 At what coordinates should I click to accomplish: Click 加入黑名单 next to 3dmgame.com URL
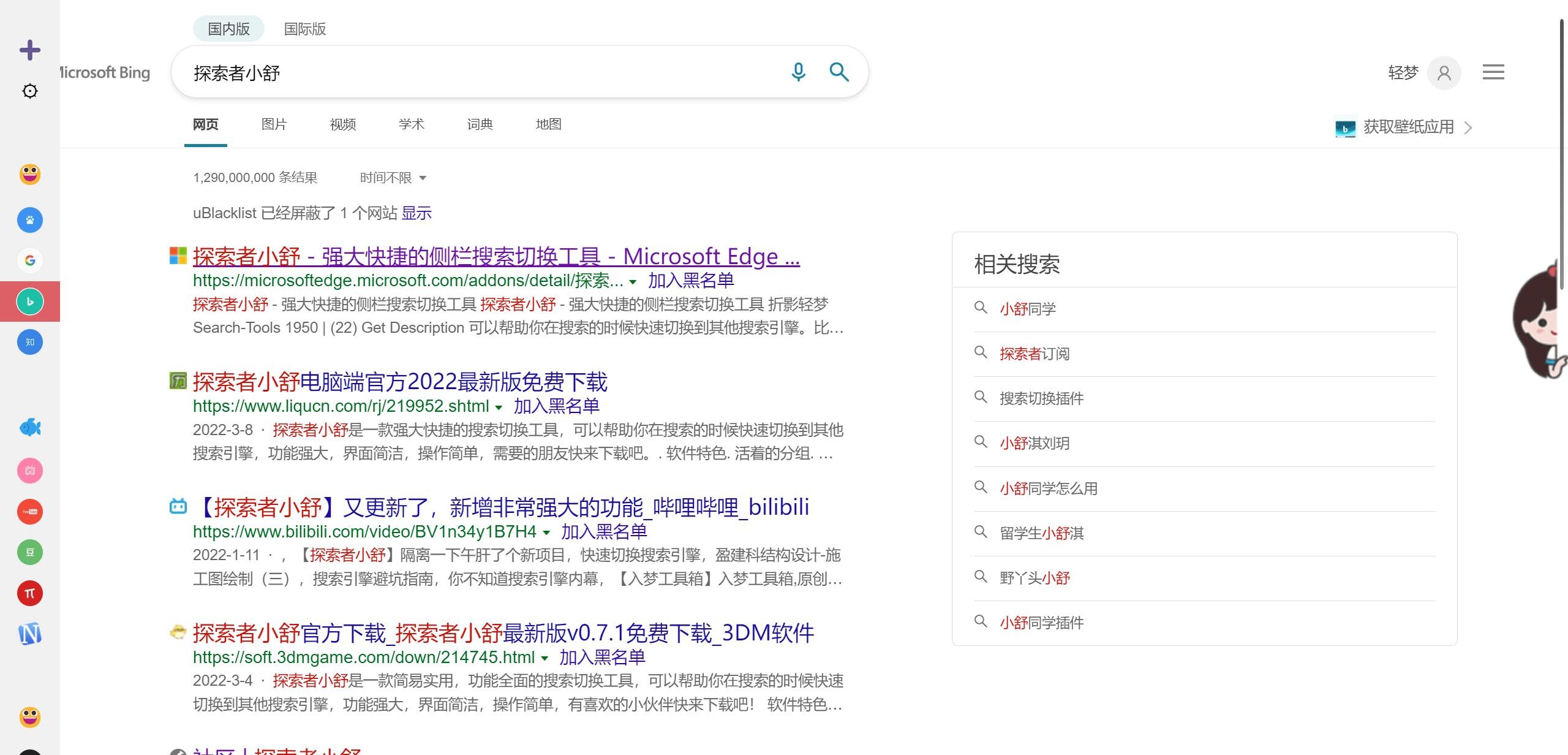602,658
